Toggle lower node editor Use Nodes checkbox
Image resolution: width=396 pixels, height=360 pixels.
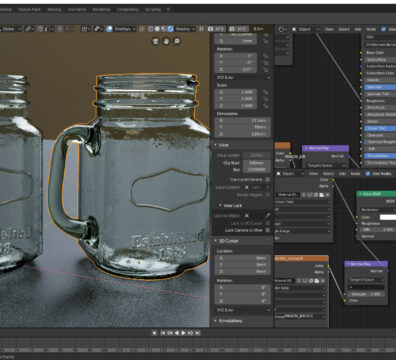point(368,174)
